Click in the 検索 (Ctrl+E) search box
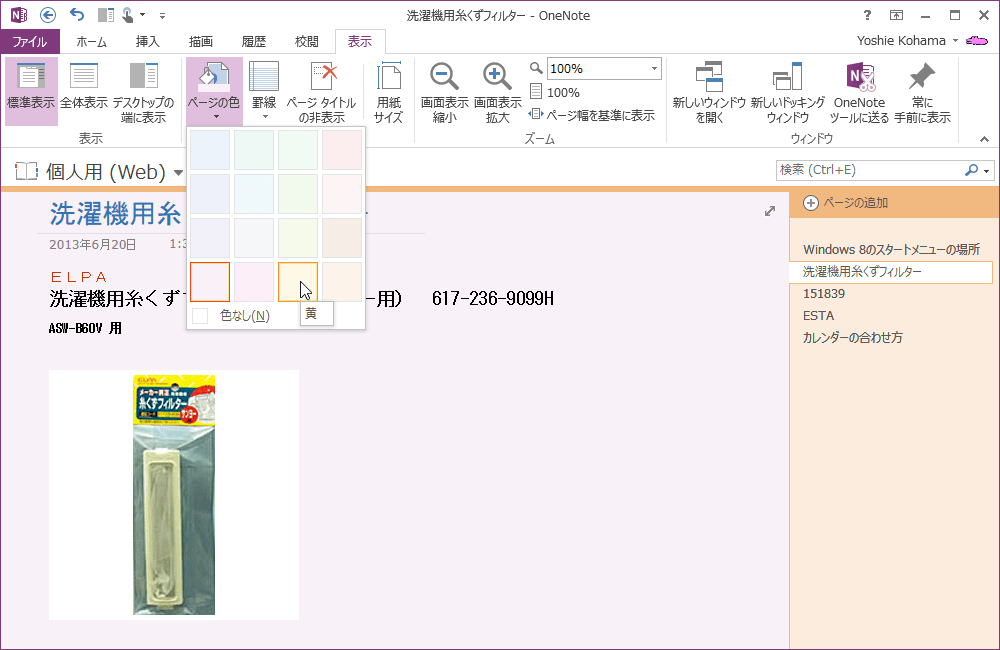The image size is (1000, 650). click(871, 170)
